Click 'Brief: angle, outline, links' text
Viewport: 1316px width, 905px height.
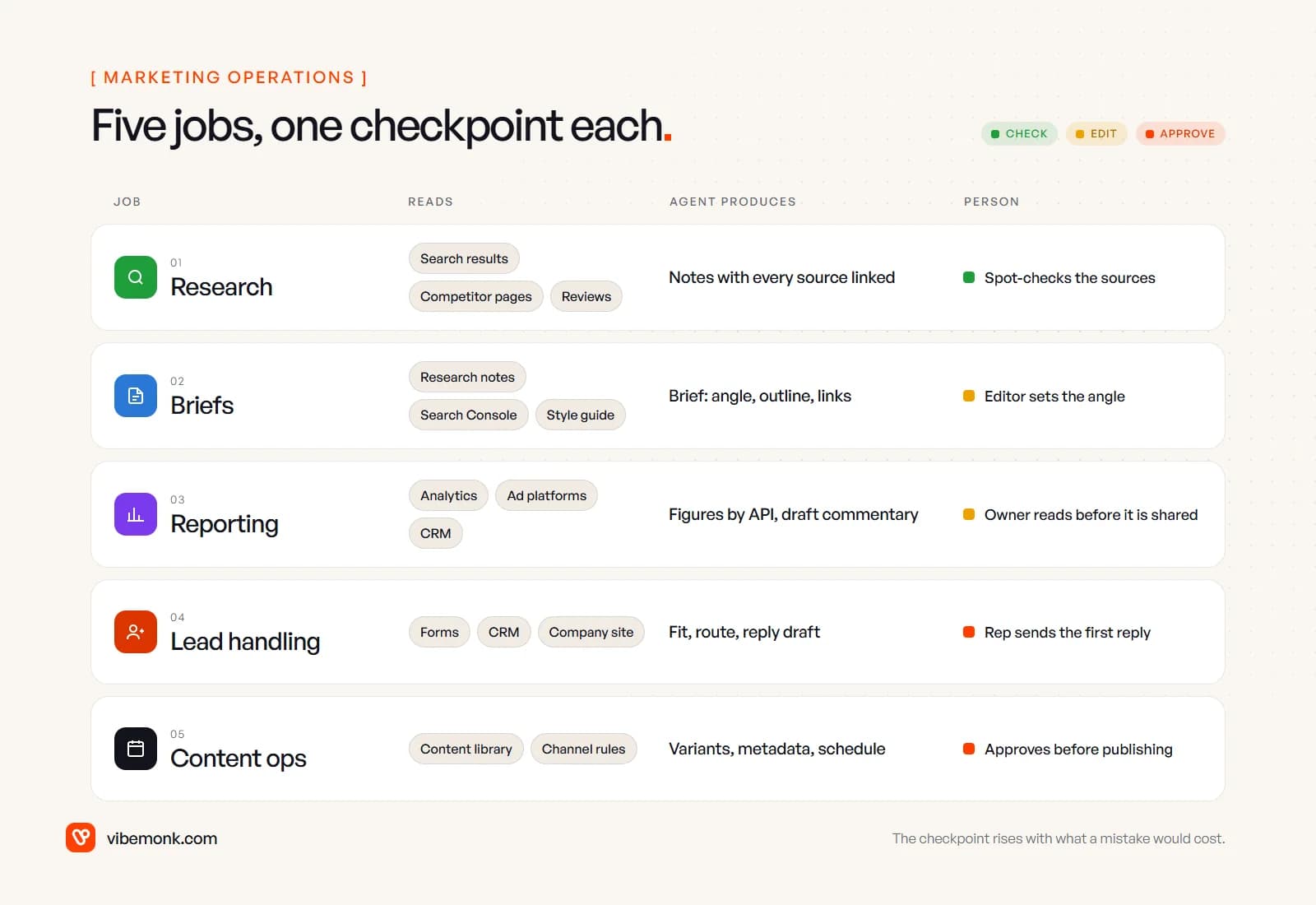click(760, 396)
